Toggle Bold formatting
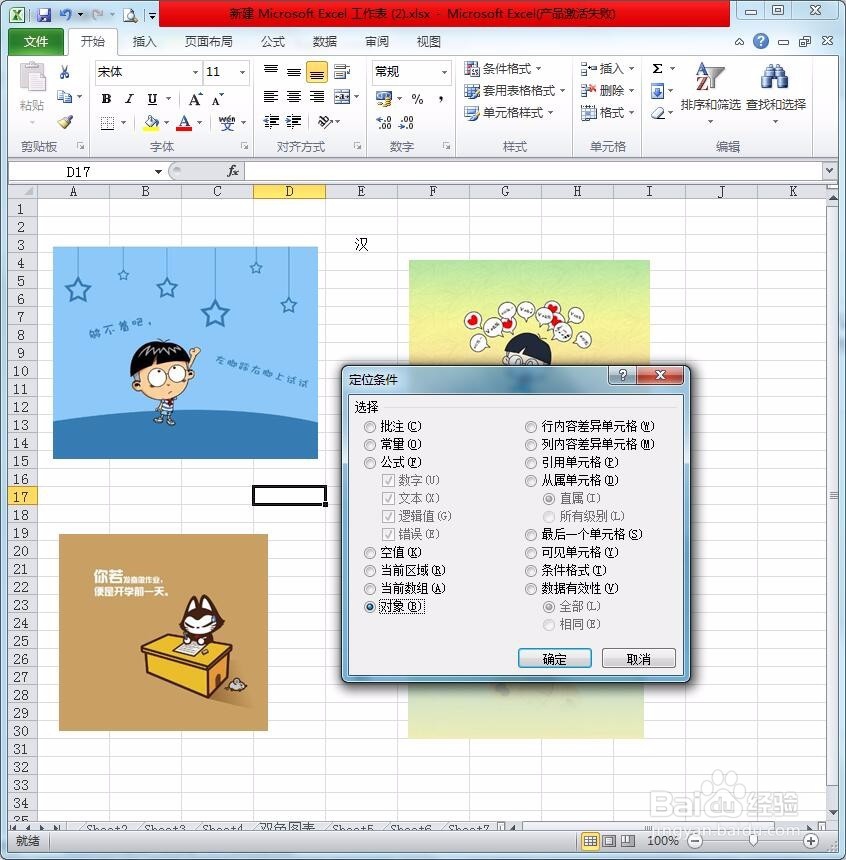The height and width of the screenshot is (860, 846). pos(106,99)
